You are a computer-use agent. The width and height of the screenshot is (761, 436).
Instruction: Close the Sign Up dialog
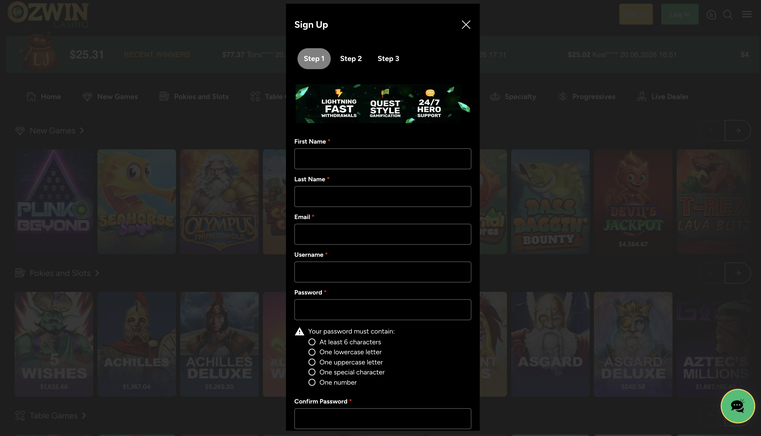pos(466,25)
